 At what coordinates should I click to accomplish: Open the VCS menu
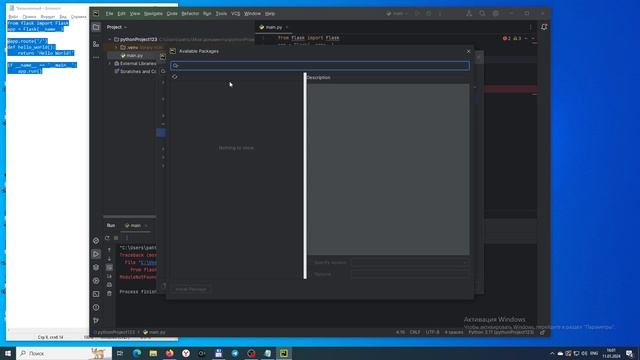[x=236, y=13]
